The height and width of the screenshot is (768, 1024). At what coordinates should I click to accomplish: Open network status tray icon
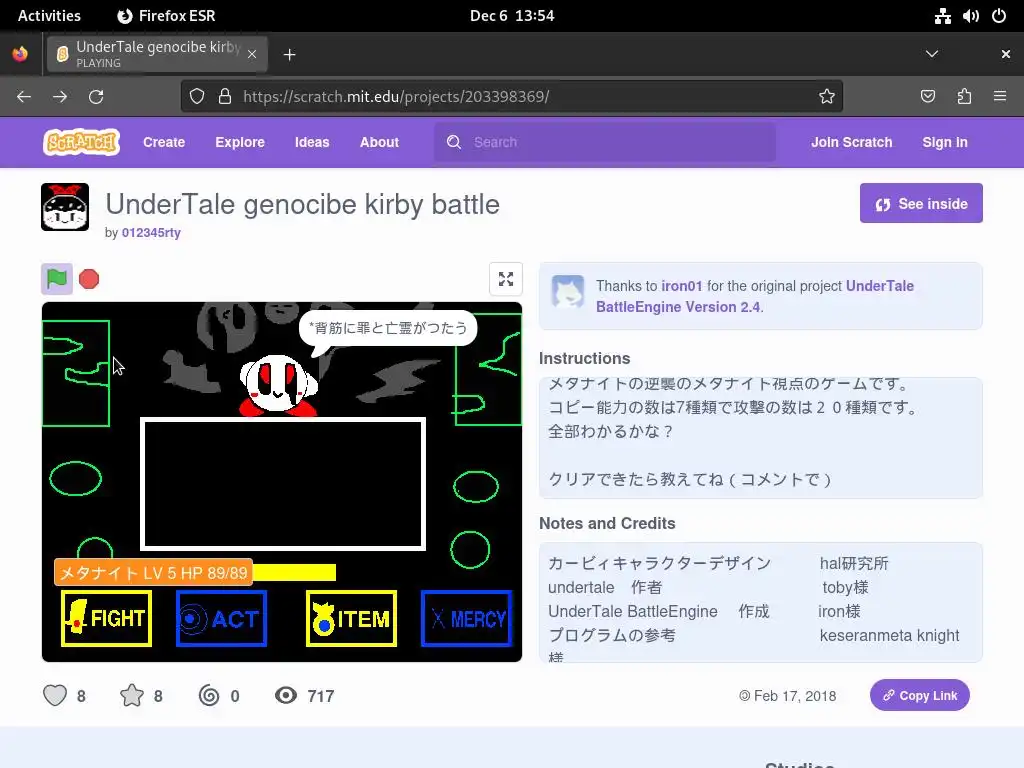(x=942, y=16)
